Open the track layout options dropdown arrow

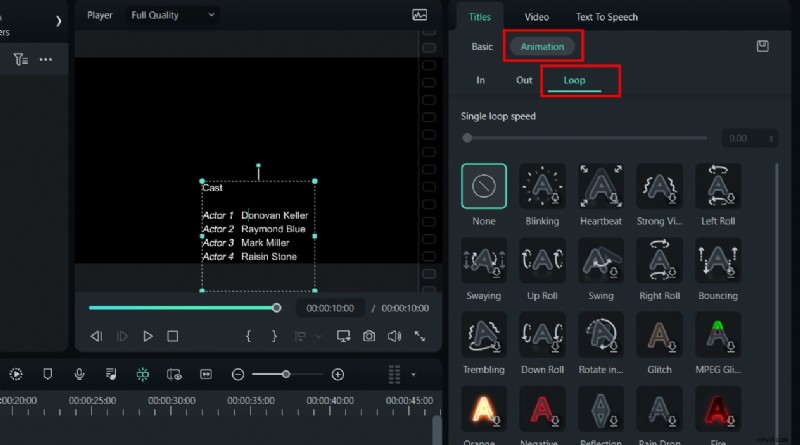413,375
